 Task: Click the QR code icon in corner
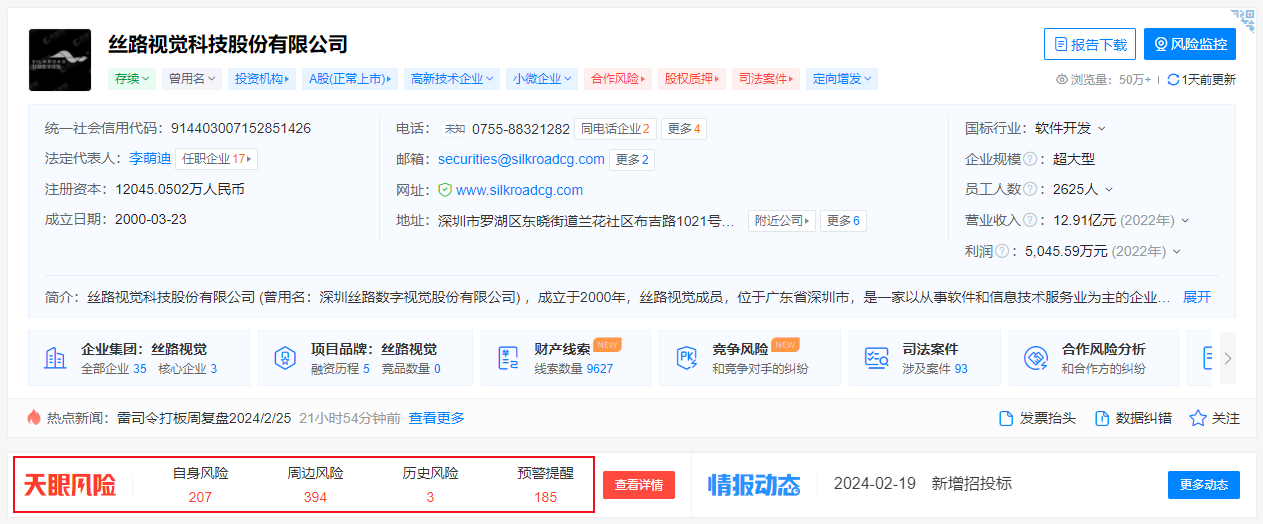point(1243,20)
